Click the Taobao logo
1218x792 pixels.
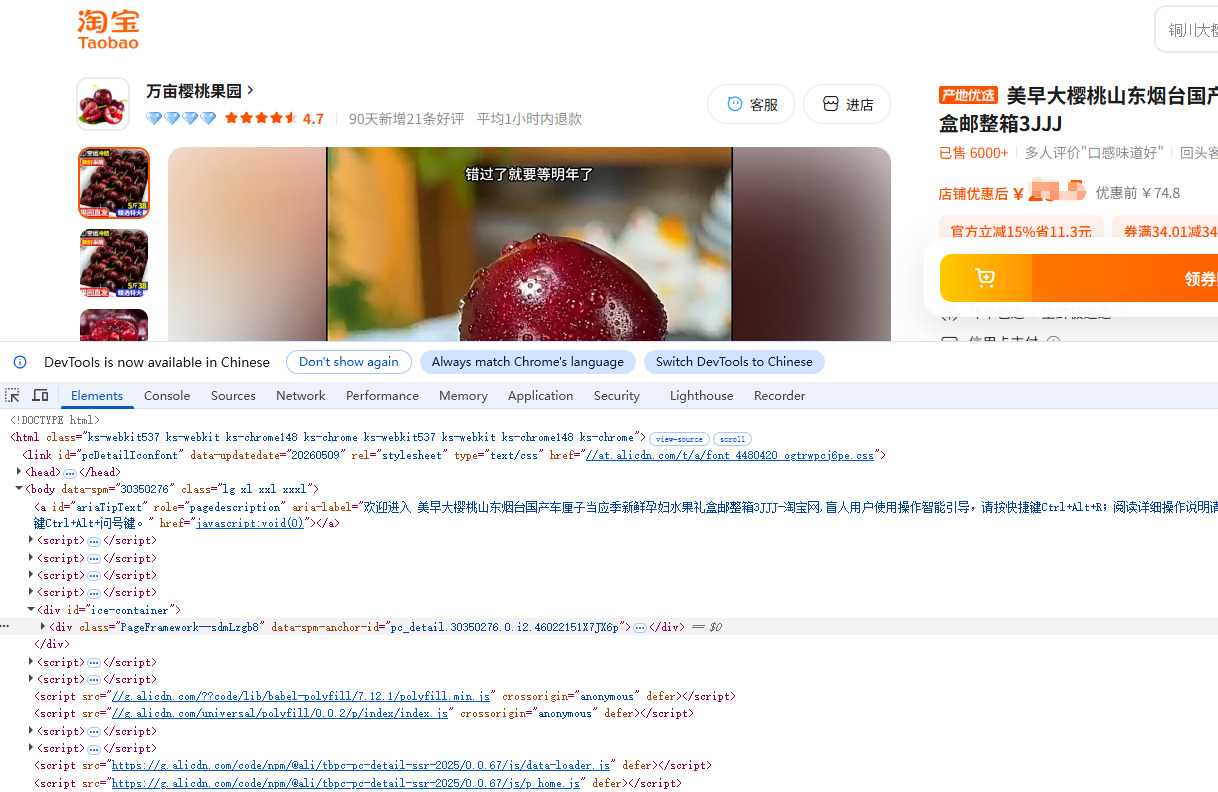[108, 30]
